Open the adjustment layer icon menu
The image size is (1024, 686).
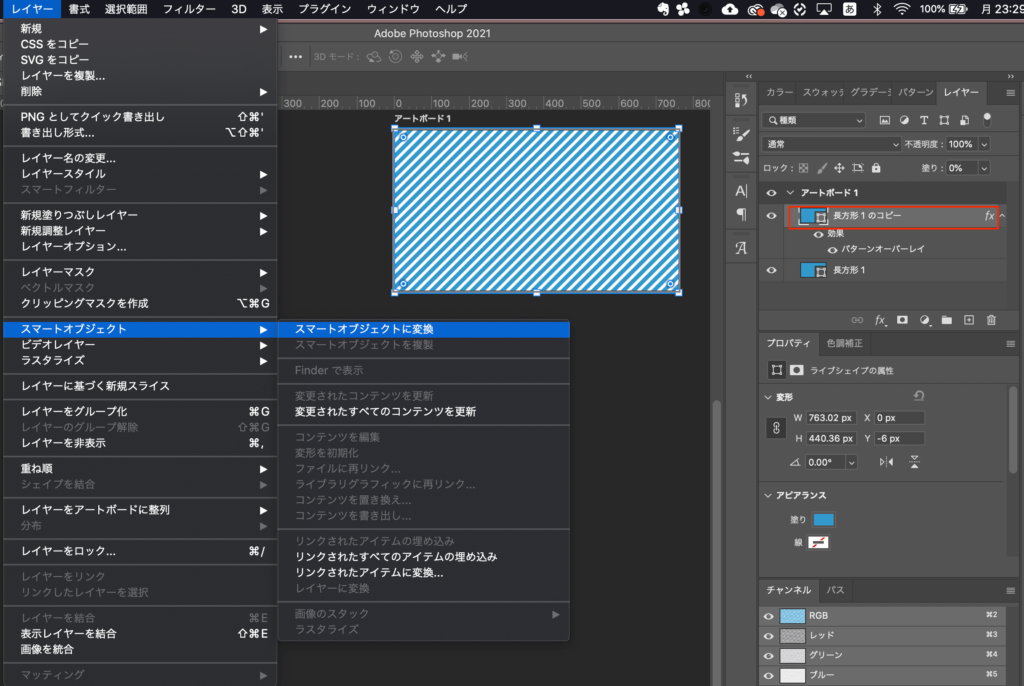click(x=925, y=320)
